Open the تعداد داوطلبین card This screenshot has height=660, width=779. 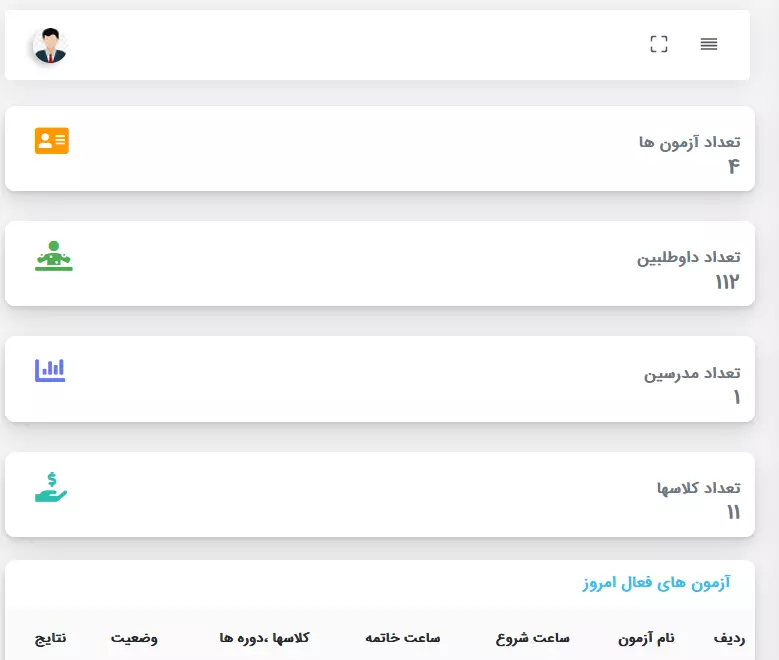point(380,263)
